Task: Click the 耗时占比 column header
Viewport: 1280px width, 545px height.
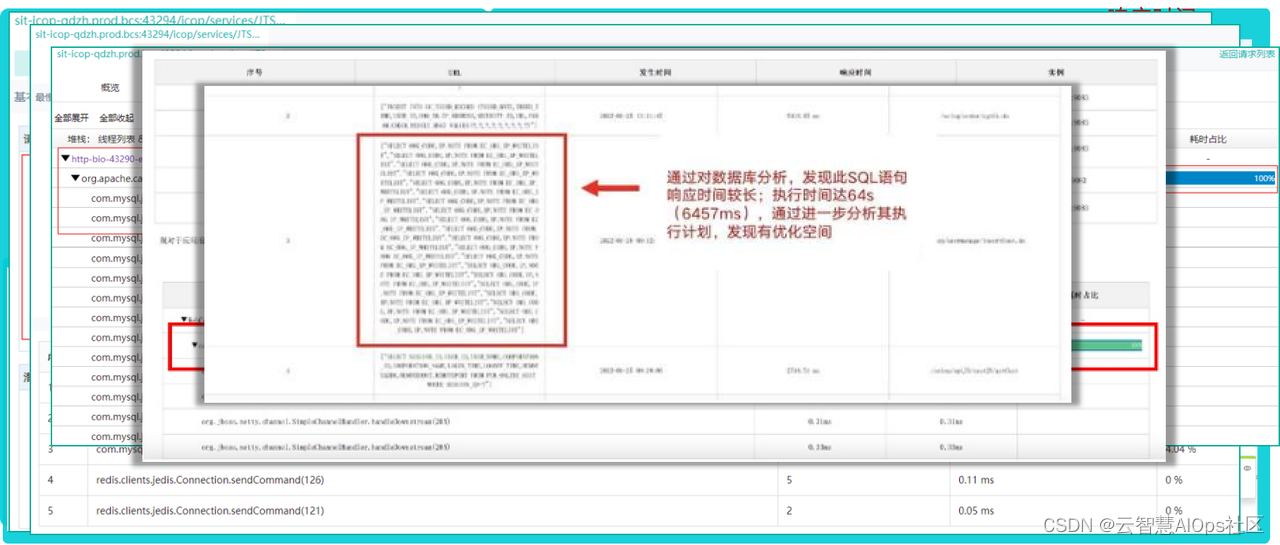Action: 1208,138
